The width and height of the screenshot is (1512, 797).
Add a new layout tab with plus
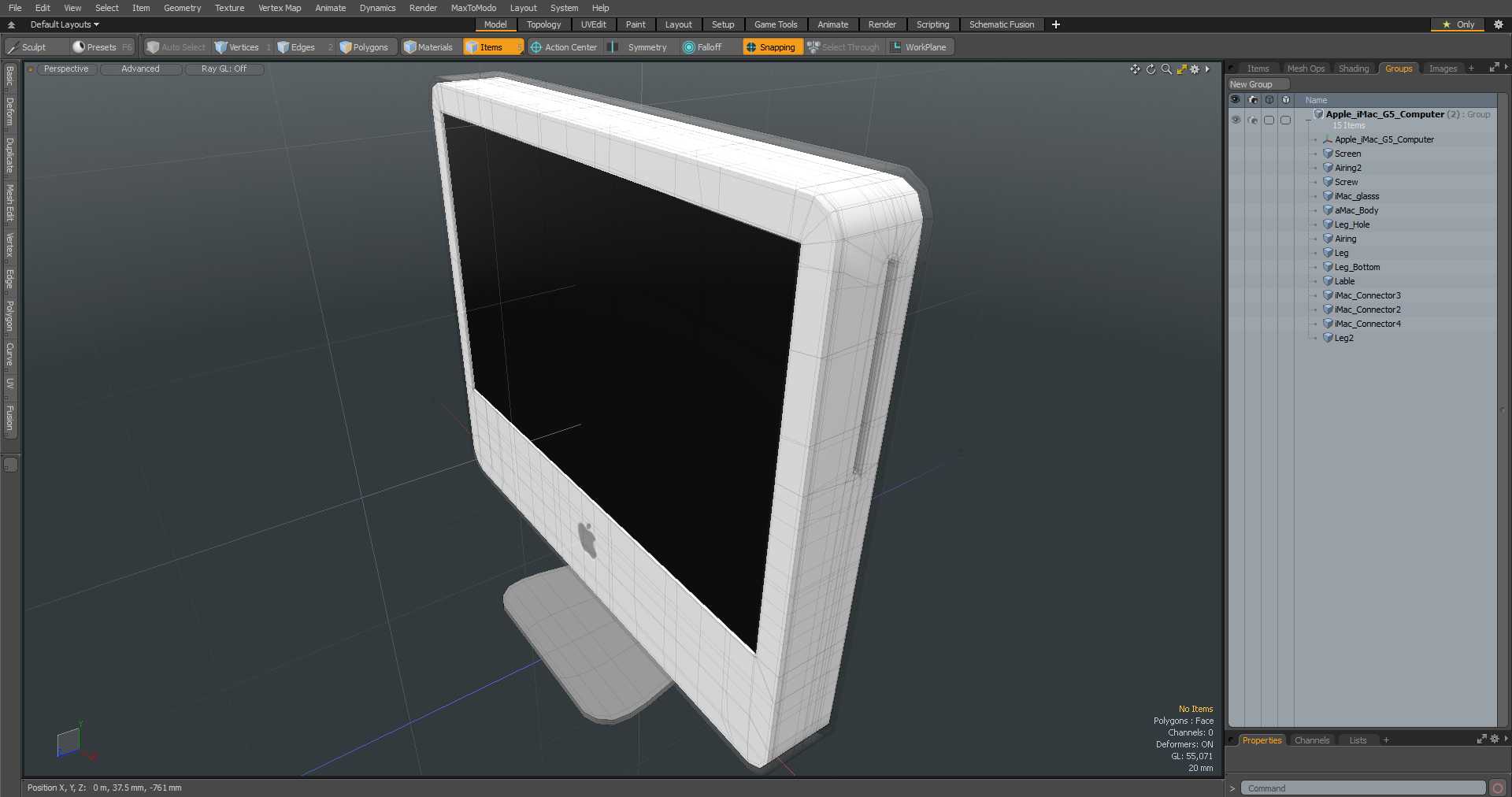[x=1056, y=24]
